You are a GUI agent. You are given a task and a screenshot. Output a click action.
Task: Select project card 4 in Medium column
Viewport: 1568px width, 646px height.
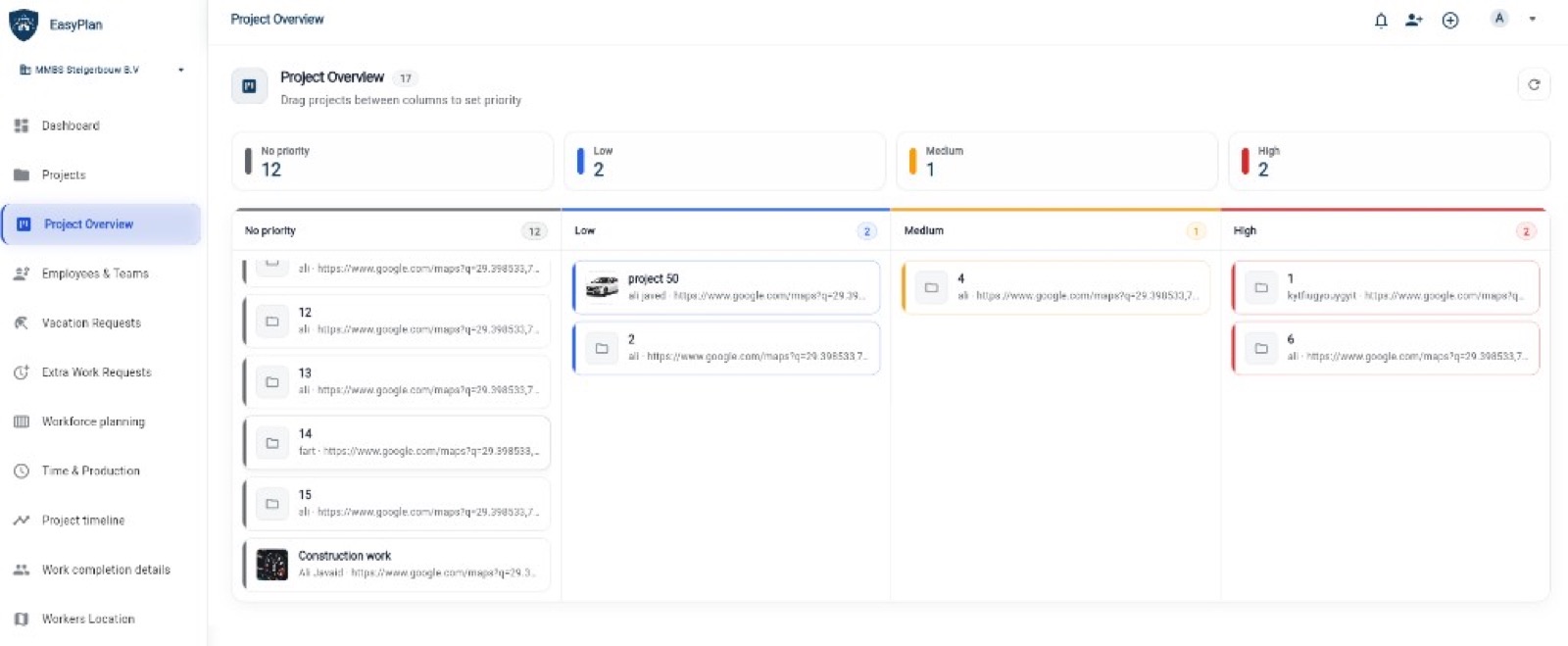pos(1055,286)
